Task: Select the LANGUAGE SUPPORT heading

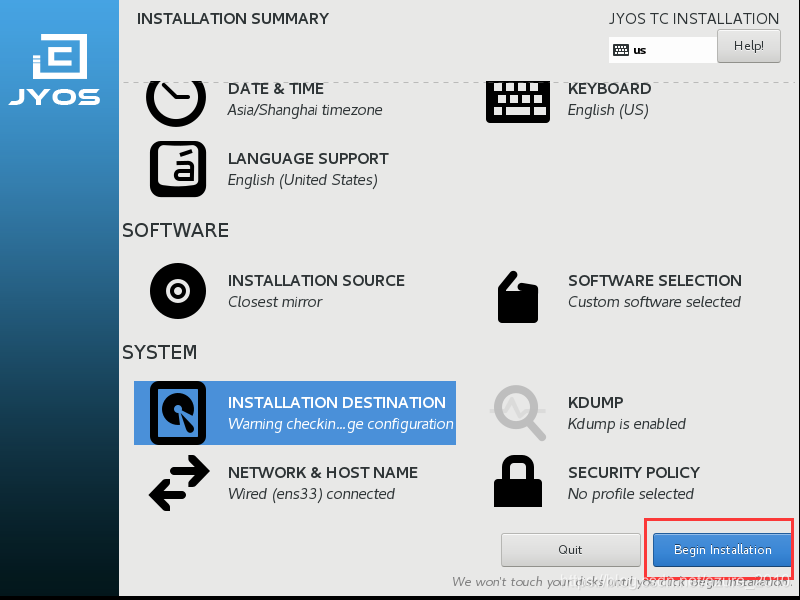Action: click(x=308, y=159)
